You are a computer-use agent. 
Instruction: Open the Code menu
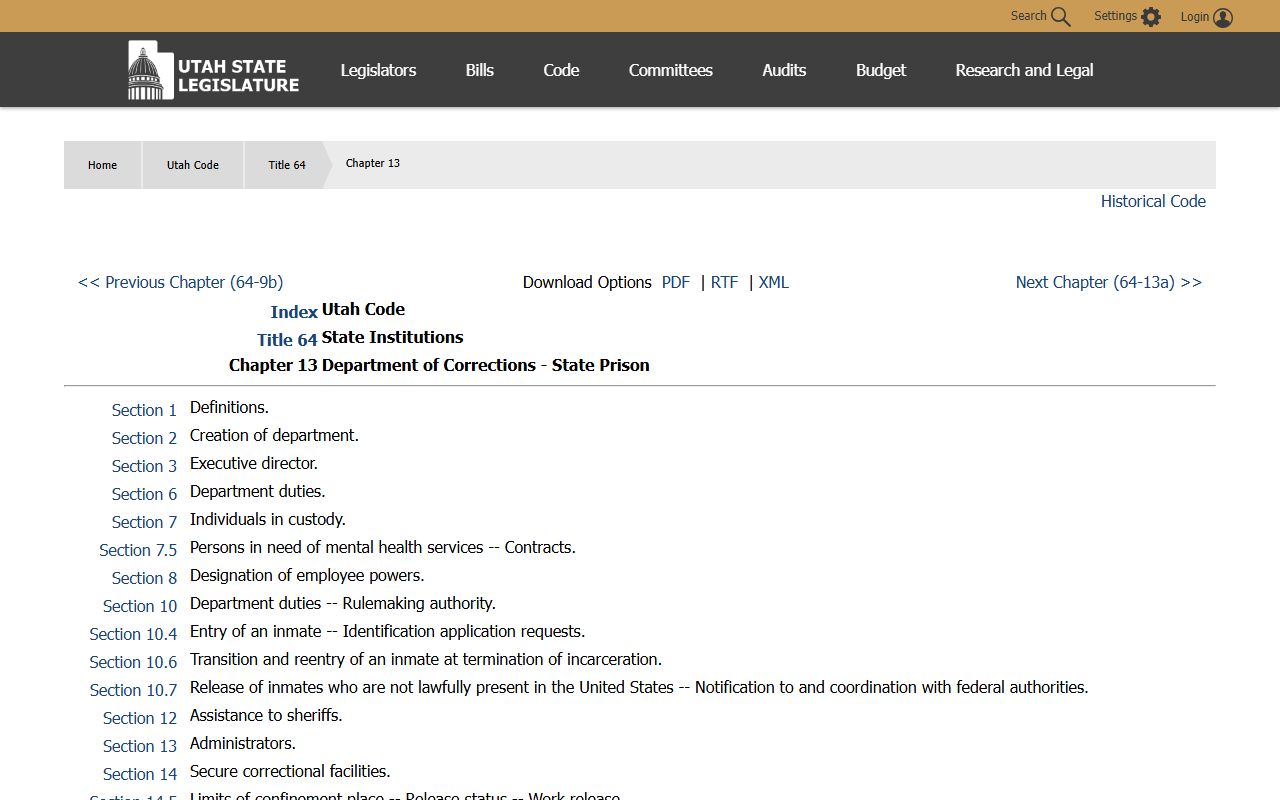coord(561,70)
